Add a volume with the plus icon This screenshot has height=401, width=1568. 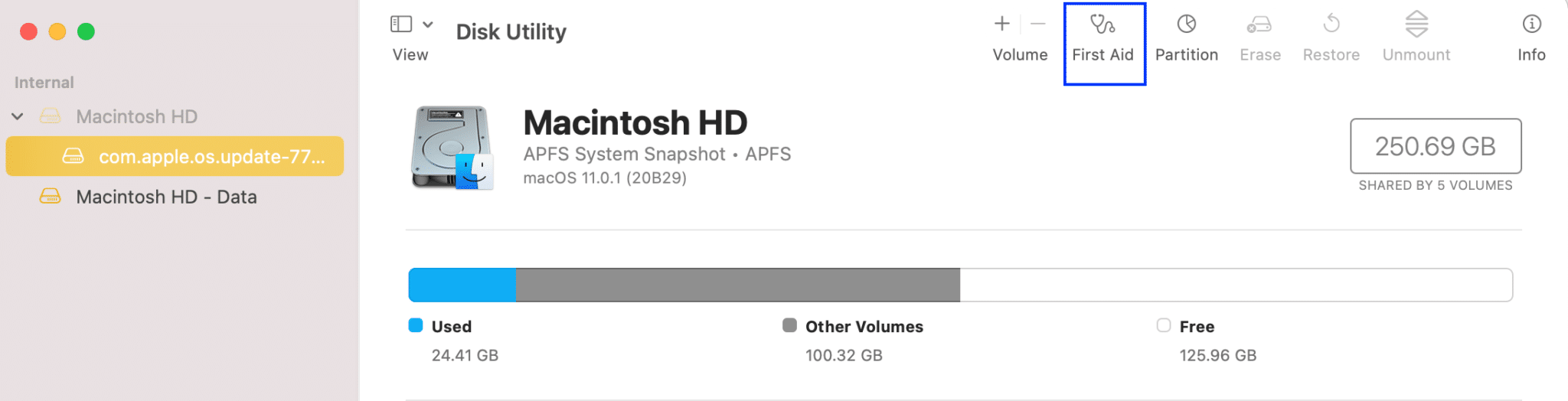pyautogui.click(x=1001, y=24)
